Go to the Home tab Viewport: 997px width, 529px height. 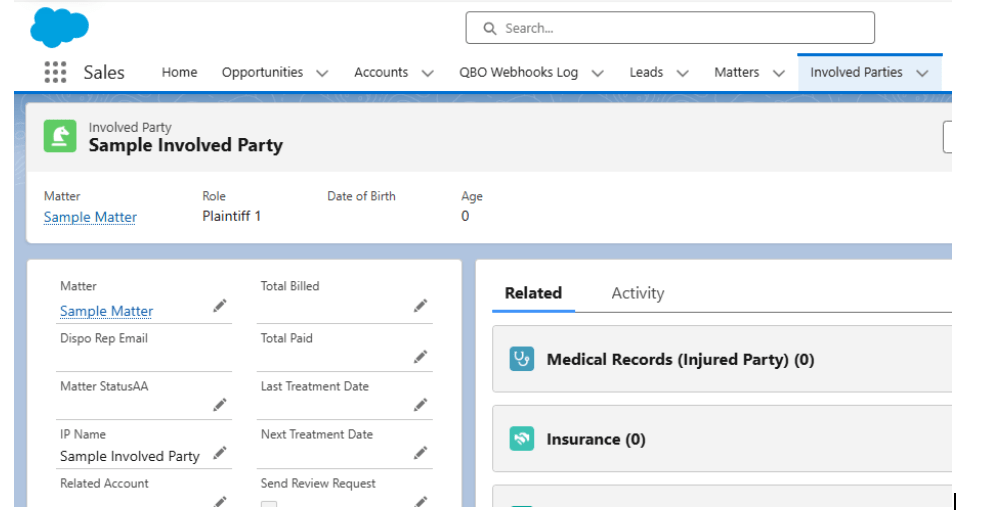179,72
